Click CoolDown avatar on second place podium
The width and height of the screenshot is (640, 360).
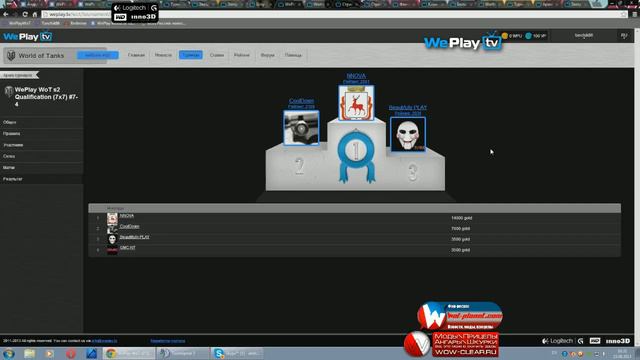301,128
